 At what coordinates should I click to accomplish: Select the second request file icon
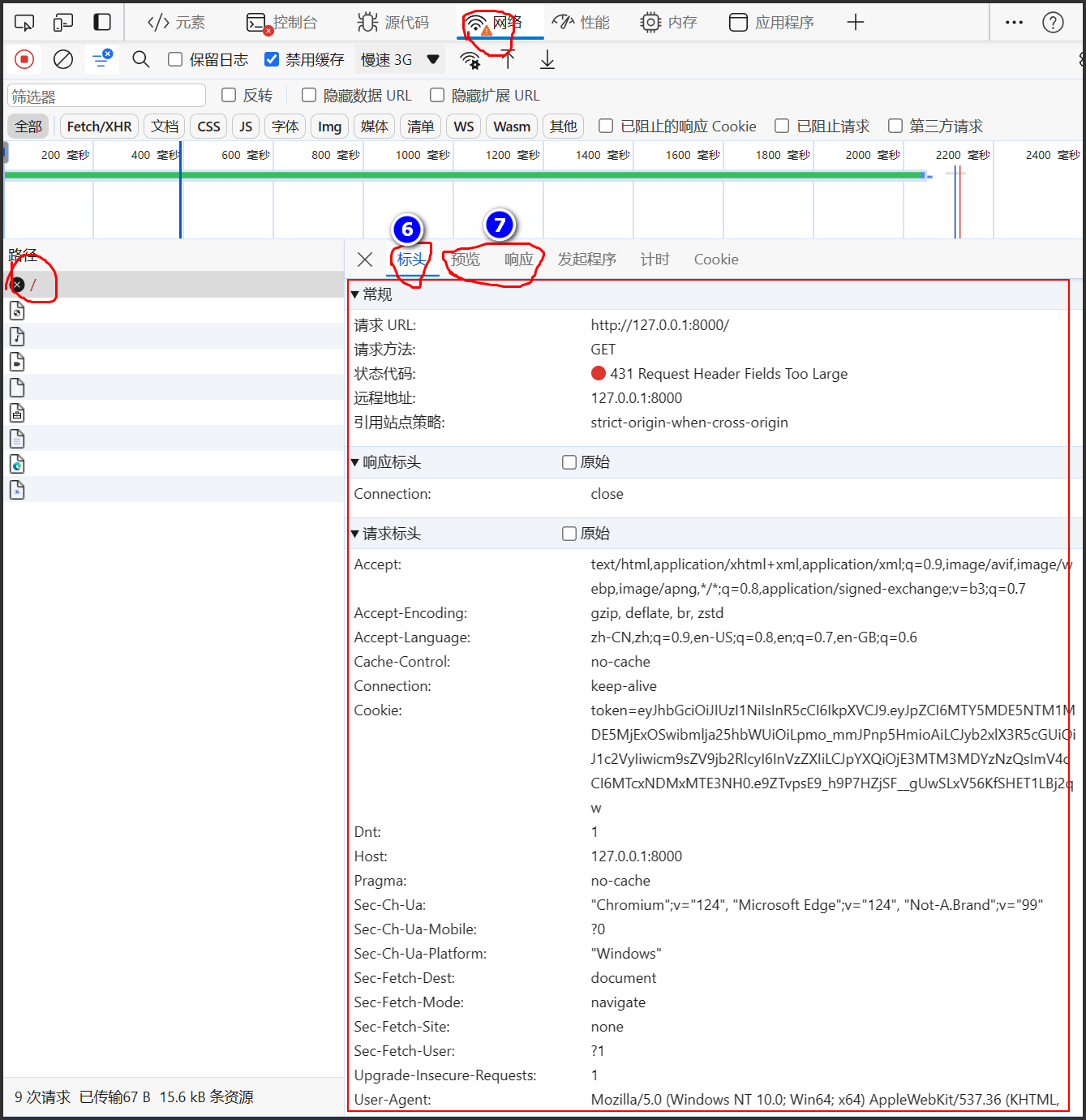tap(17, 311)
